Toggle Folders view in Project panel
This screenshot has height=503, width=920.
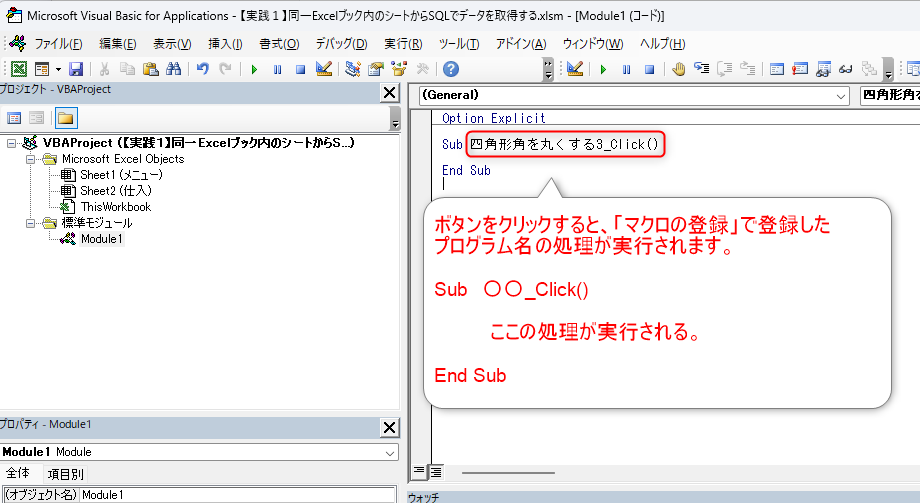click(66, 118)
